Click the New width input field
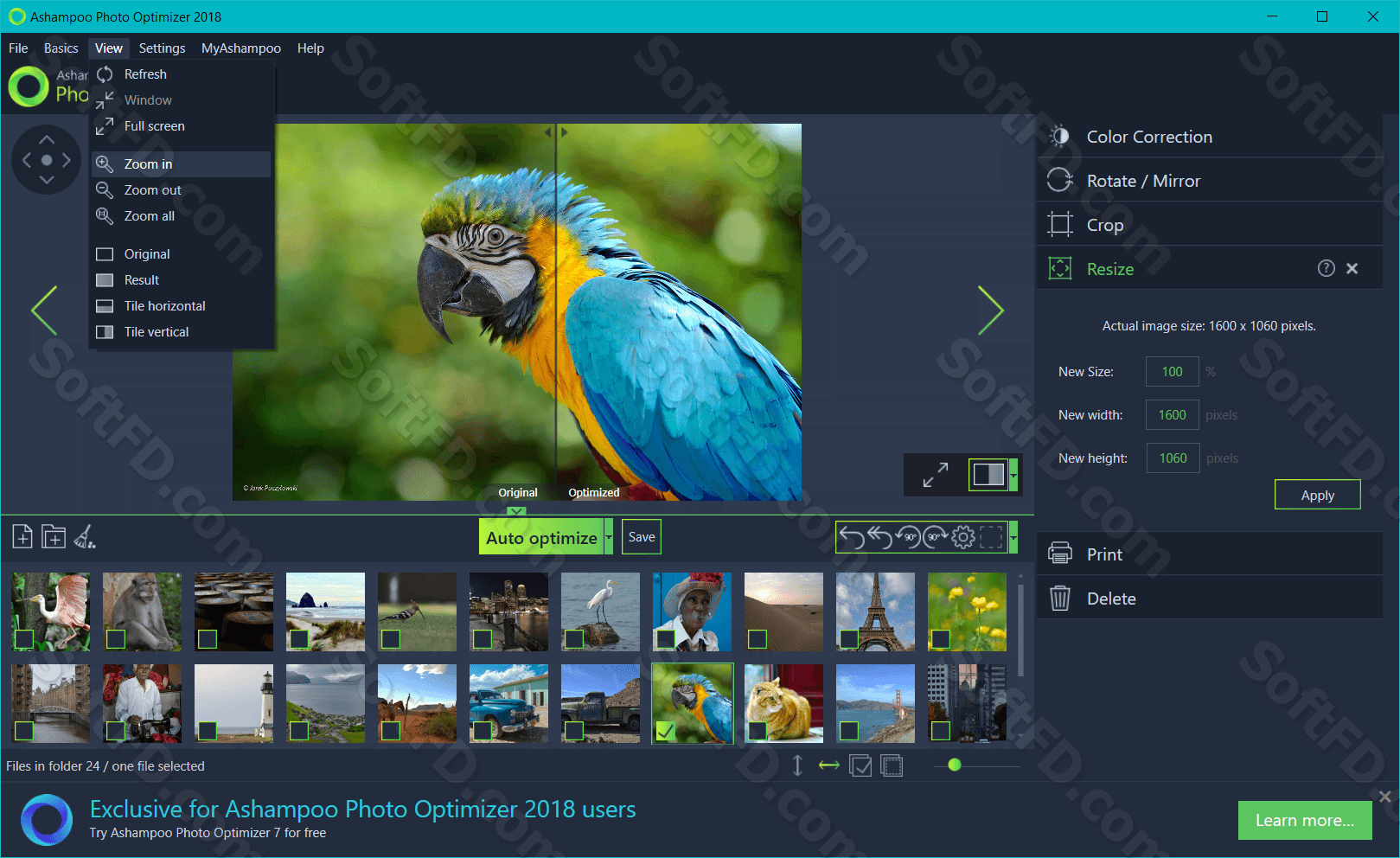 1172,415
